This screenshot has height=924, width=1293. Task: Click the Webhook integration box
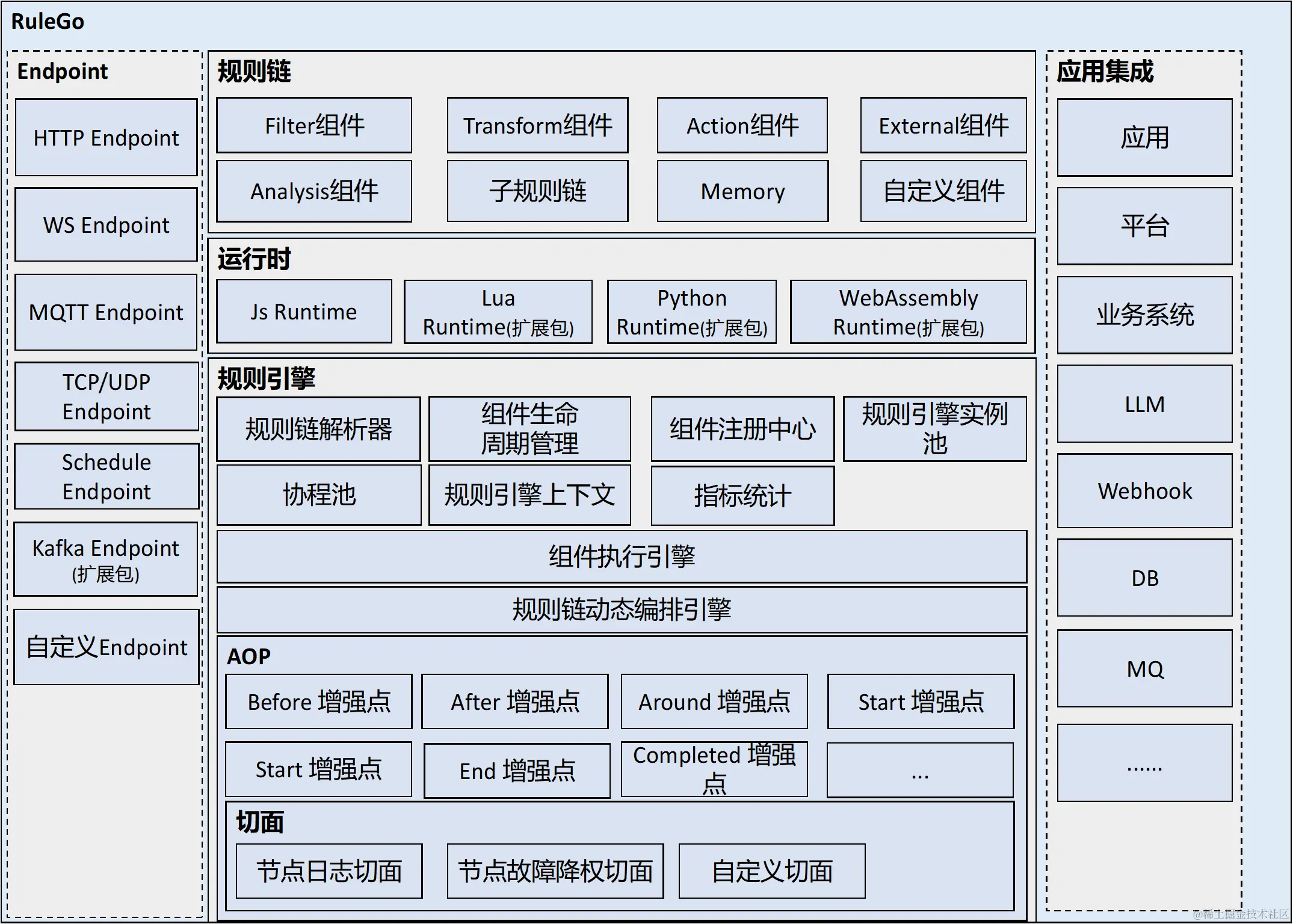pos(1144,491)
